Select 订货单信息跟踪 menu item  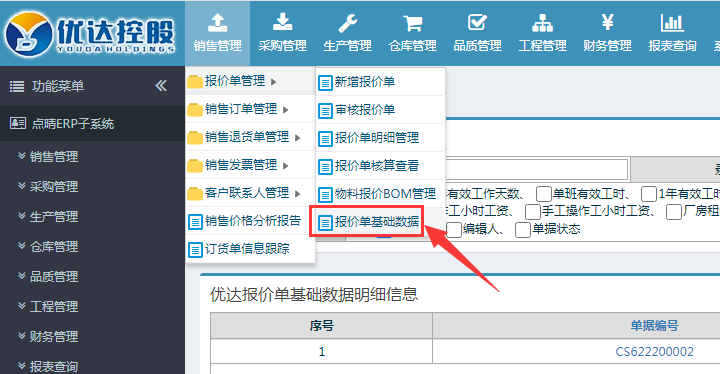[250, 249]
